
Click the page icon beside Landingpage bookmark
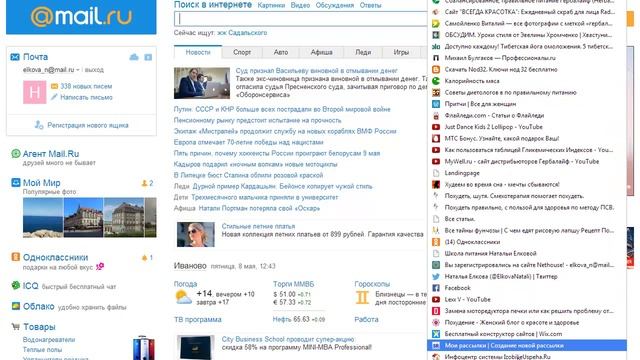pyautogui.click(x=436, y=173)
